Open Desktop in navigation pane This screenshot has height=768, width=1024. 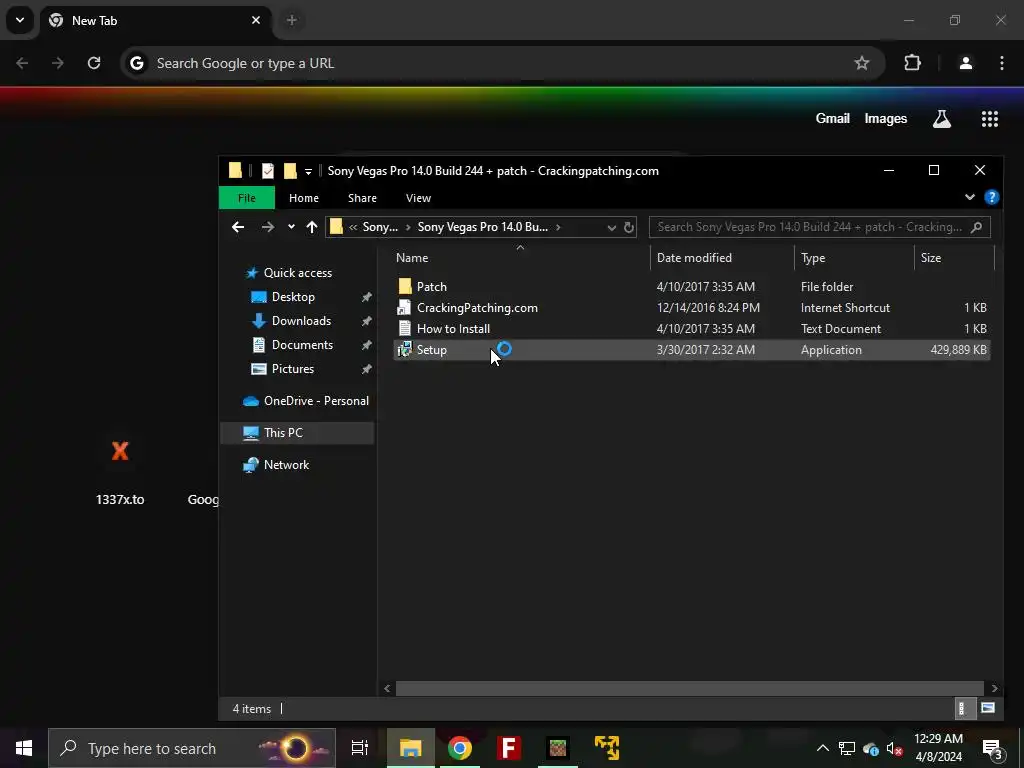coord(293,297)
